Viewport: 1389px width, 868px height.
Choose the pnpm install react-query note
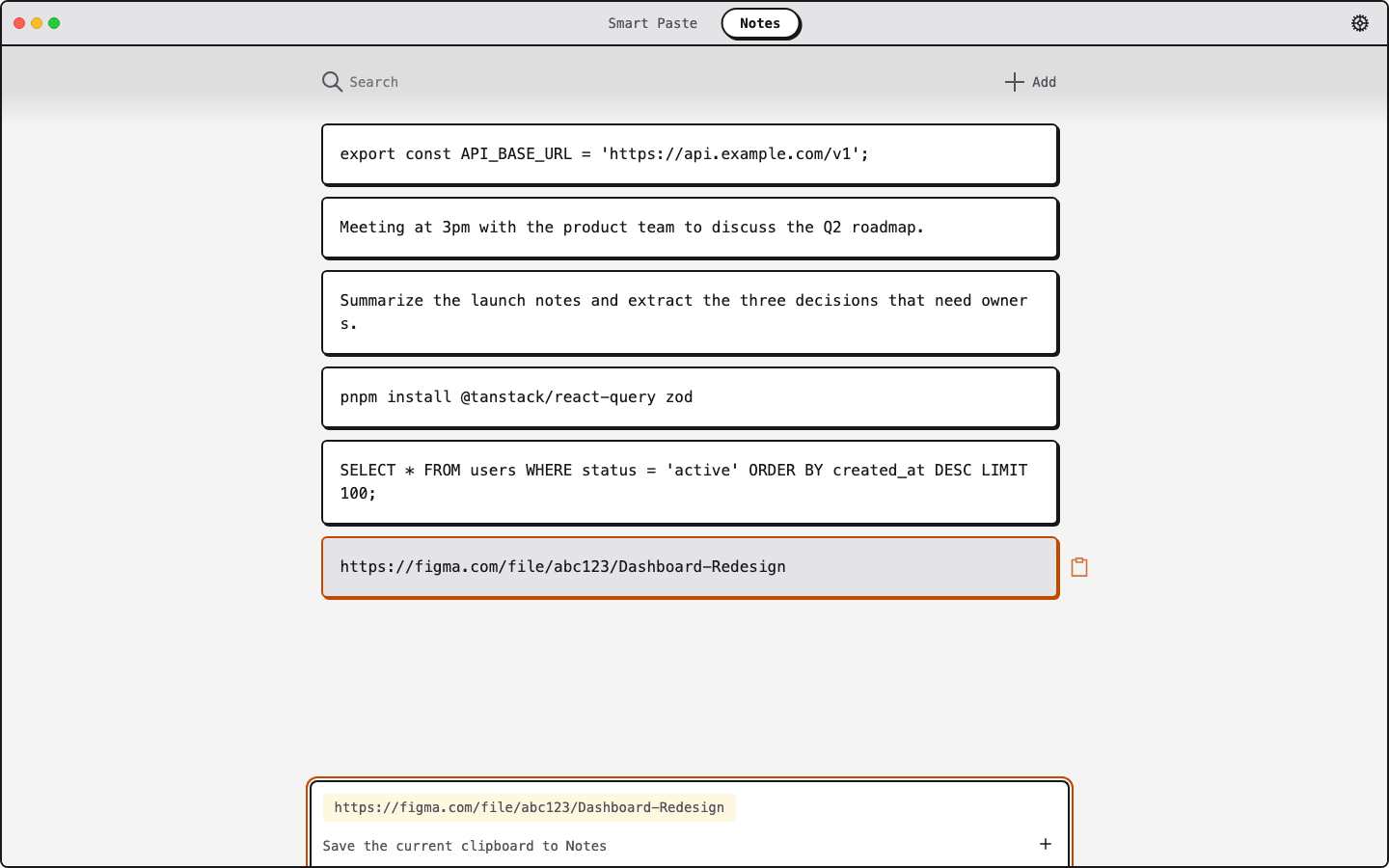click(690, 397)
